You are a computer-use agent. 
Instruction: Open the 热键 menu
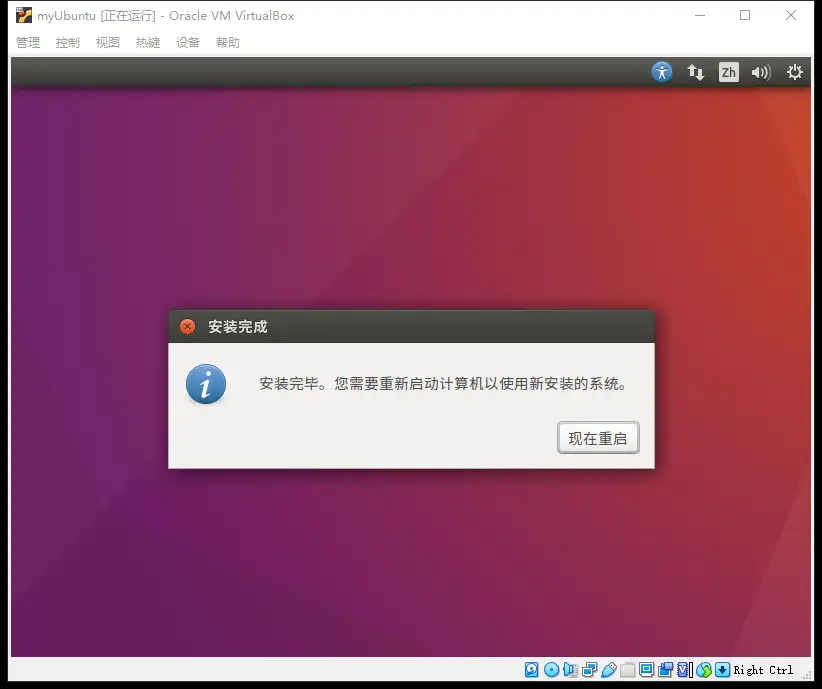point(148,43)
